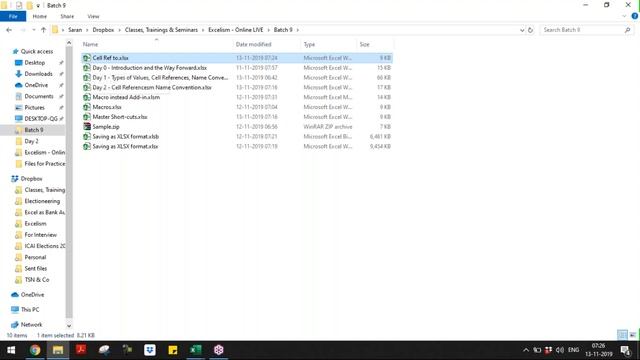
Task: Refresh the Batch 9 folder
Action: coord(530,30)
